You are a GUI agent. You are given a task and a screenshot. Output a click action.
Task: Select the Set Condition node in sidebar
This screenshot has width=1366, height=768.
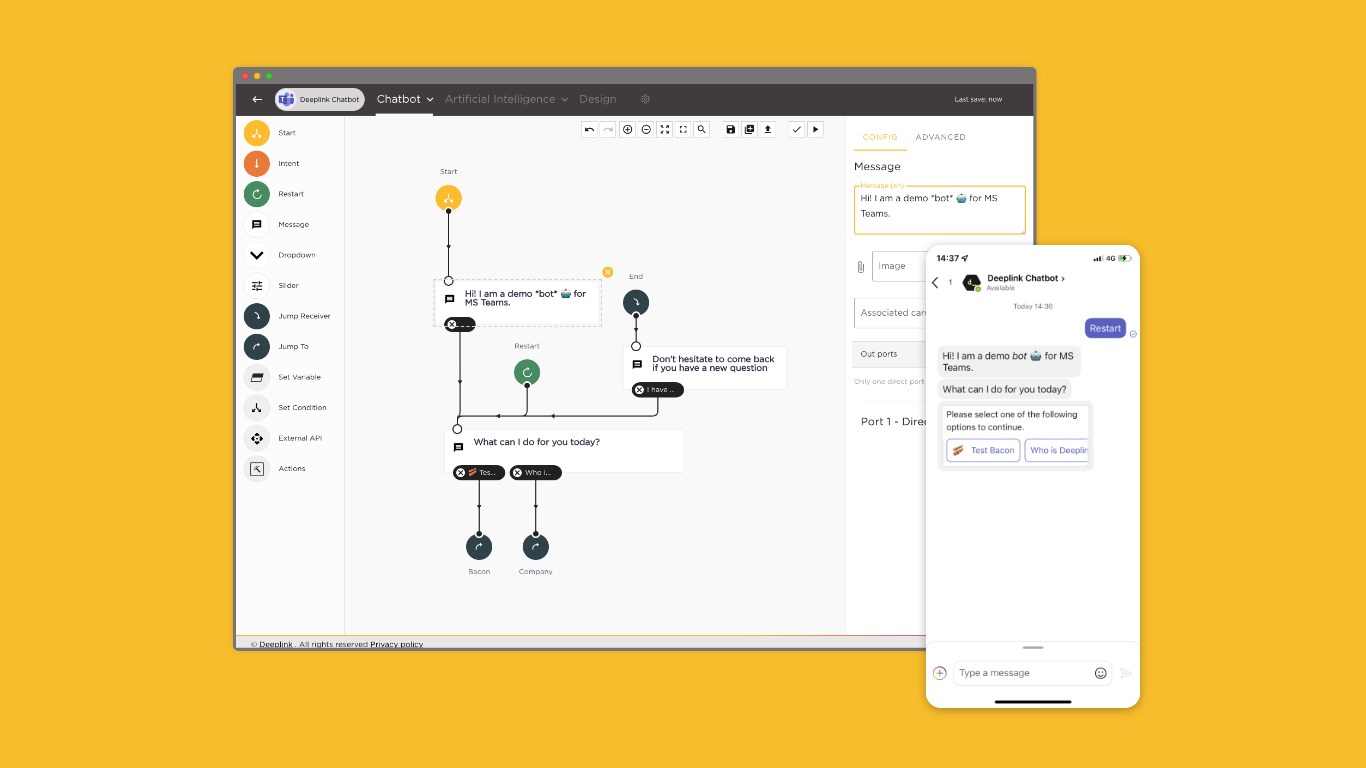tap(257, 408)
